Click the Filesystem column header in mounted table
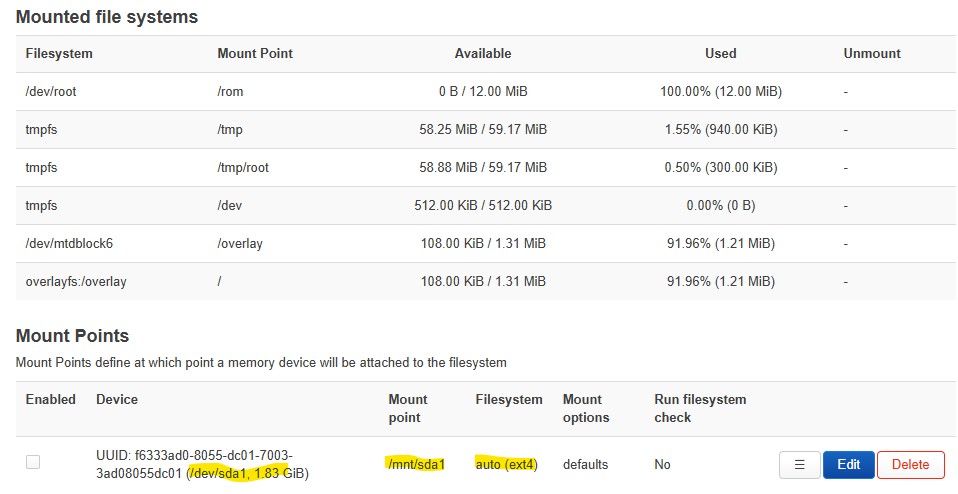The width and height of the screenshot is (958, 494). 59,53
